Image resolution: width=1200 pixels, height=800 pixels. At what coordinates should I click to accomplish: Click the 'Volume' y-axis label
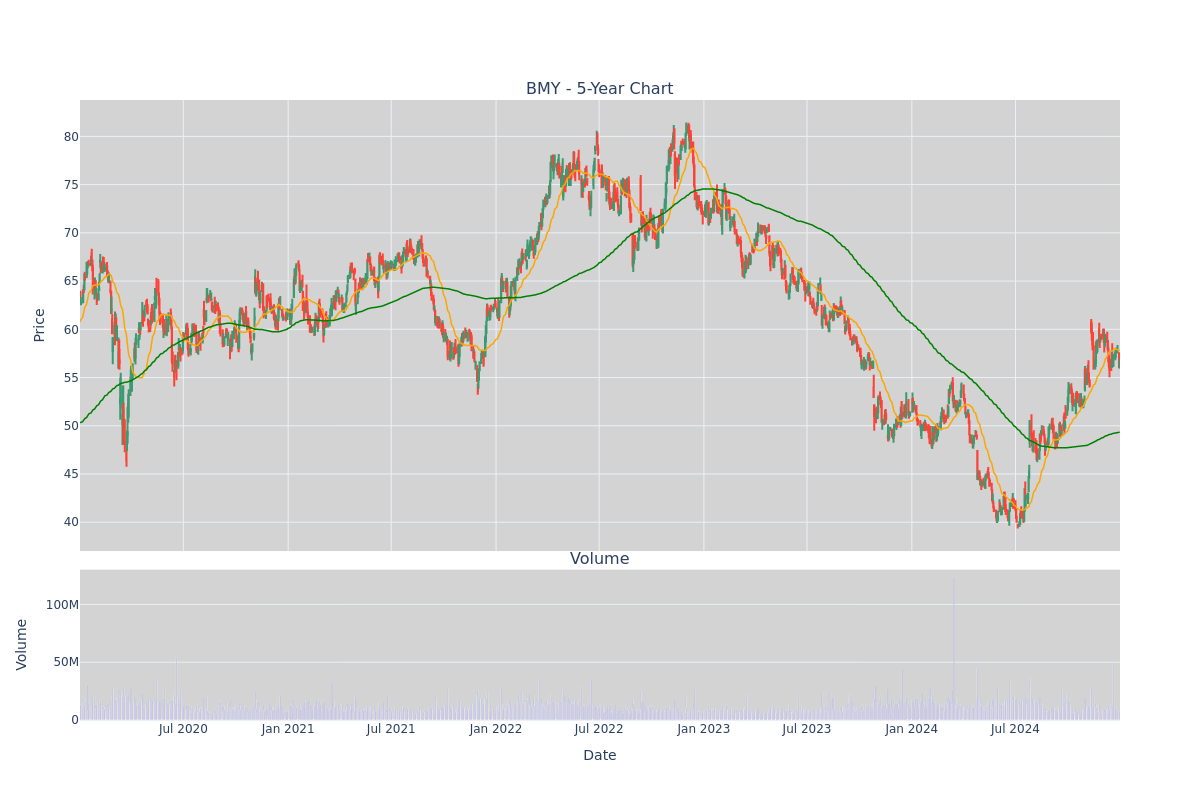tap(22, 644)
